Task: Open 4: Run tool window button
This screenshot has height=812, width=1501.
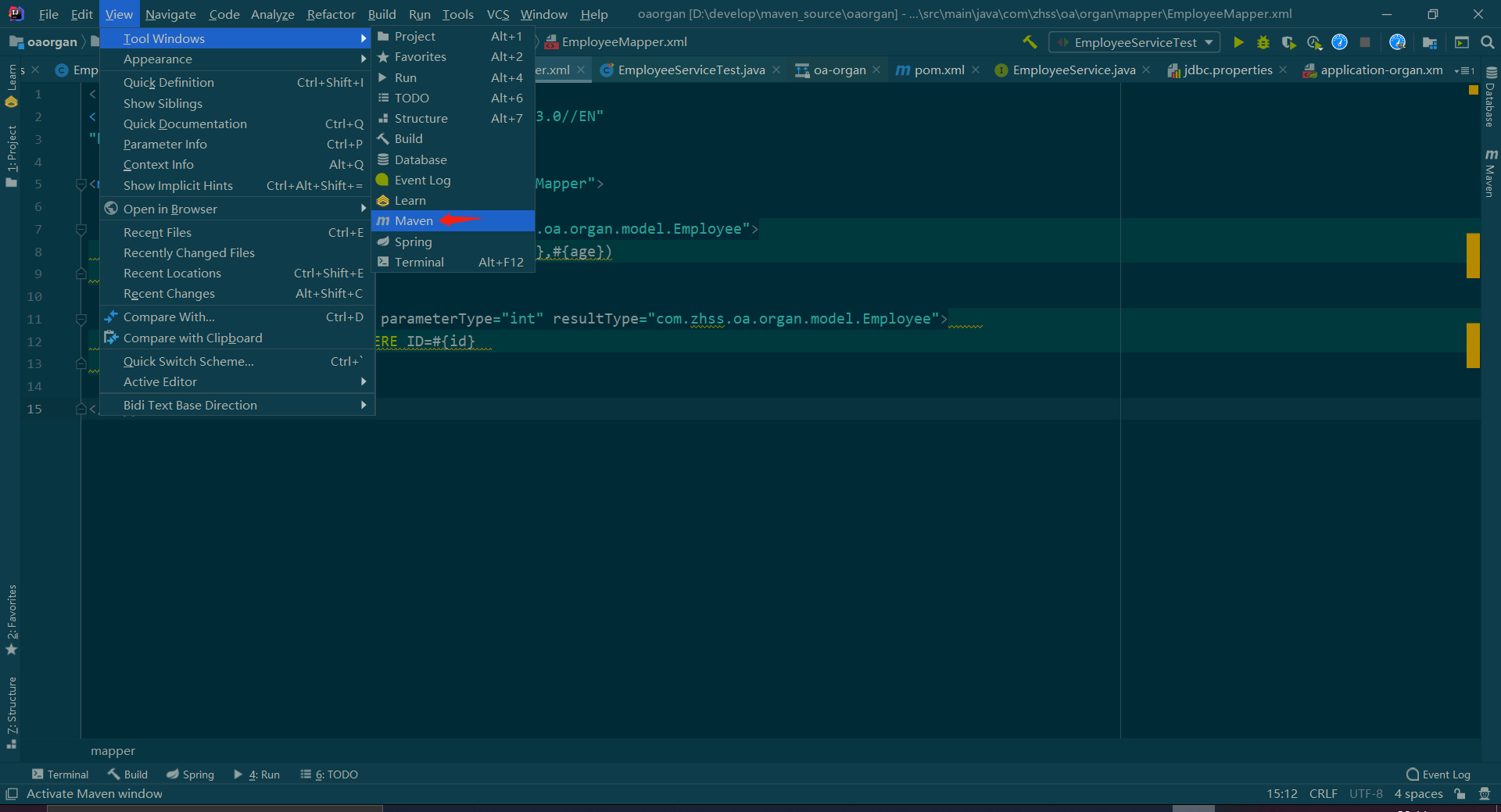Action: 256,774
